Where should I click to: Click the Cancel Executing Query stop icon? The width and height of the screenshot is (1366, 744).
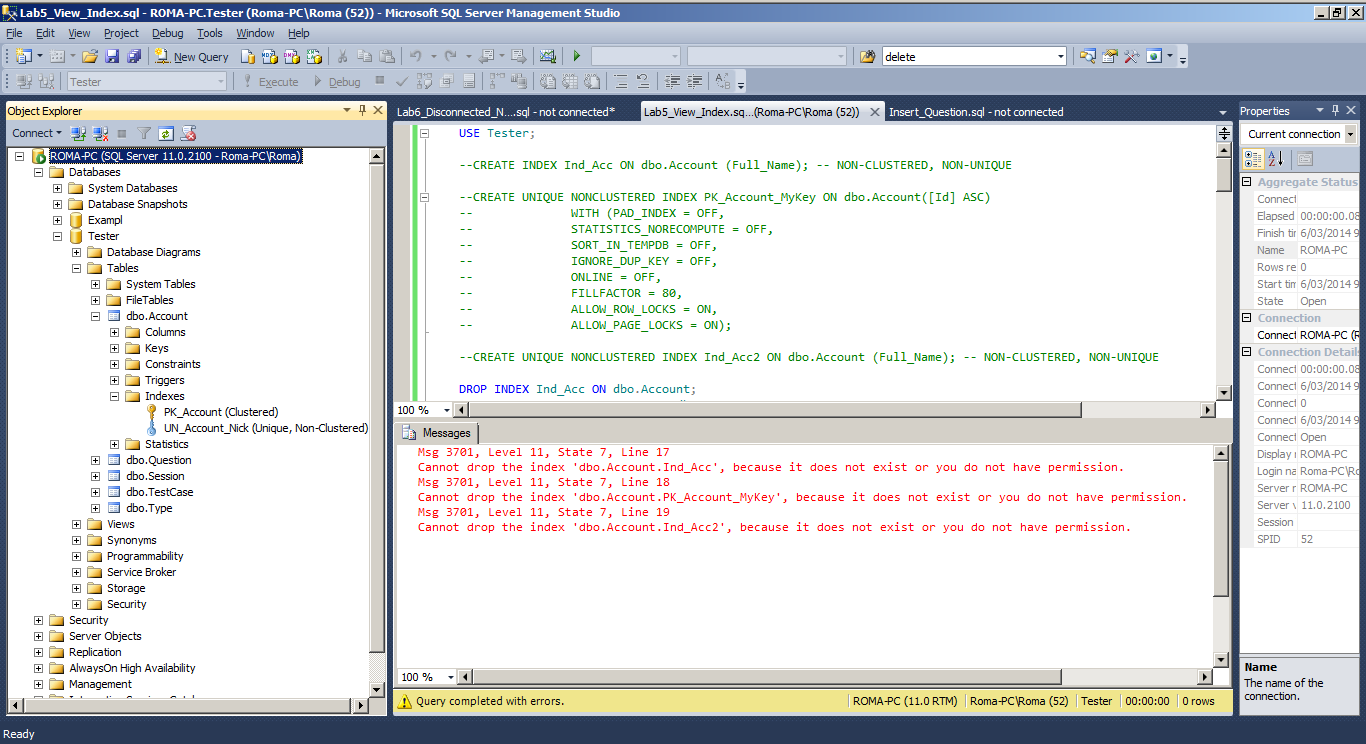tap(380, 81)
